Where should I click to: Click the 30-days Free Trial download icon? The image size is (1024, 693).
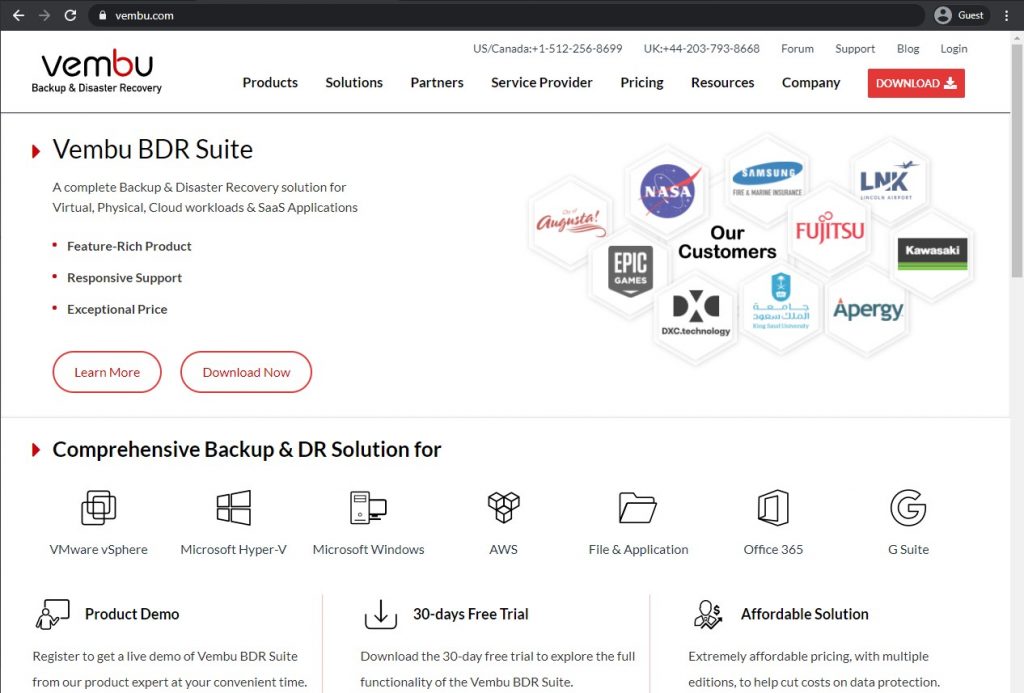click(x=381, y=614)
